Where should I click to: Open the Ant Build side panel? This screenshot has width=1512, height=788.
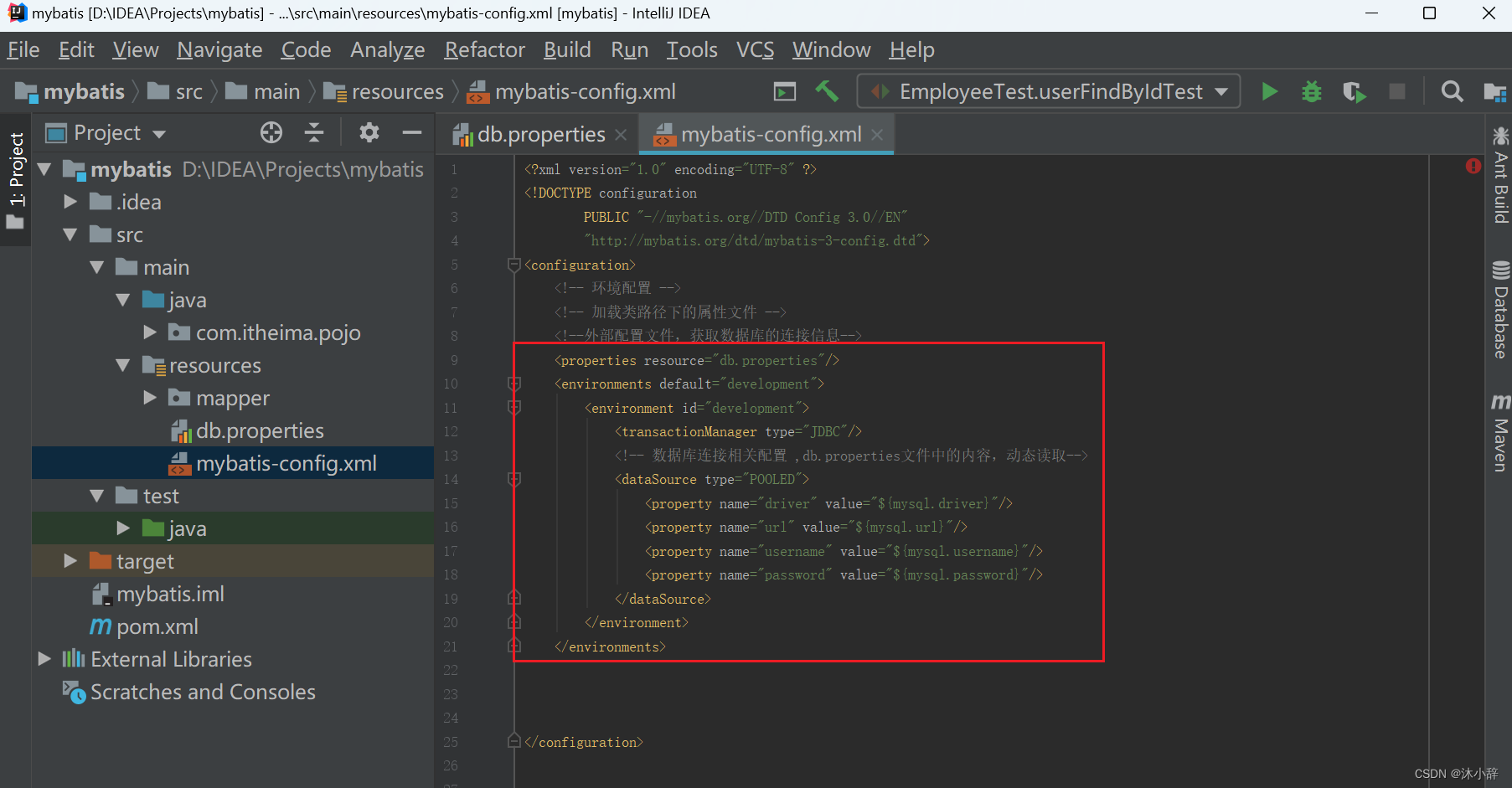(1500, 175)
